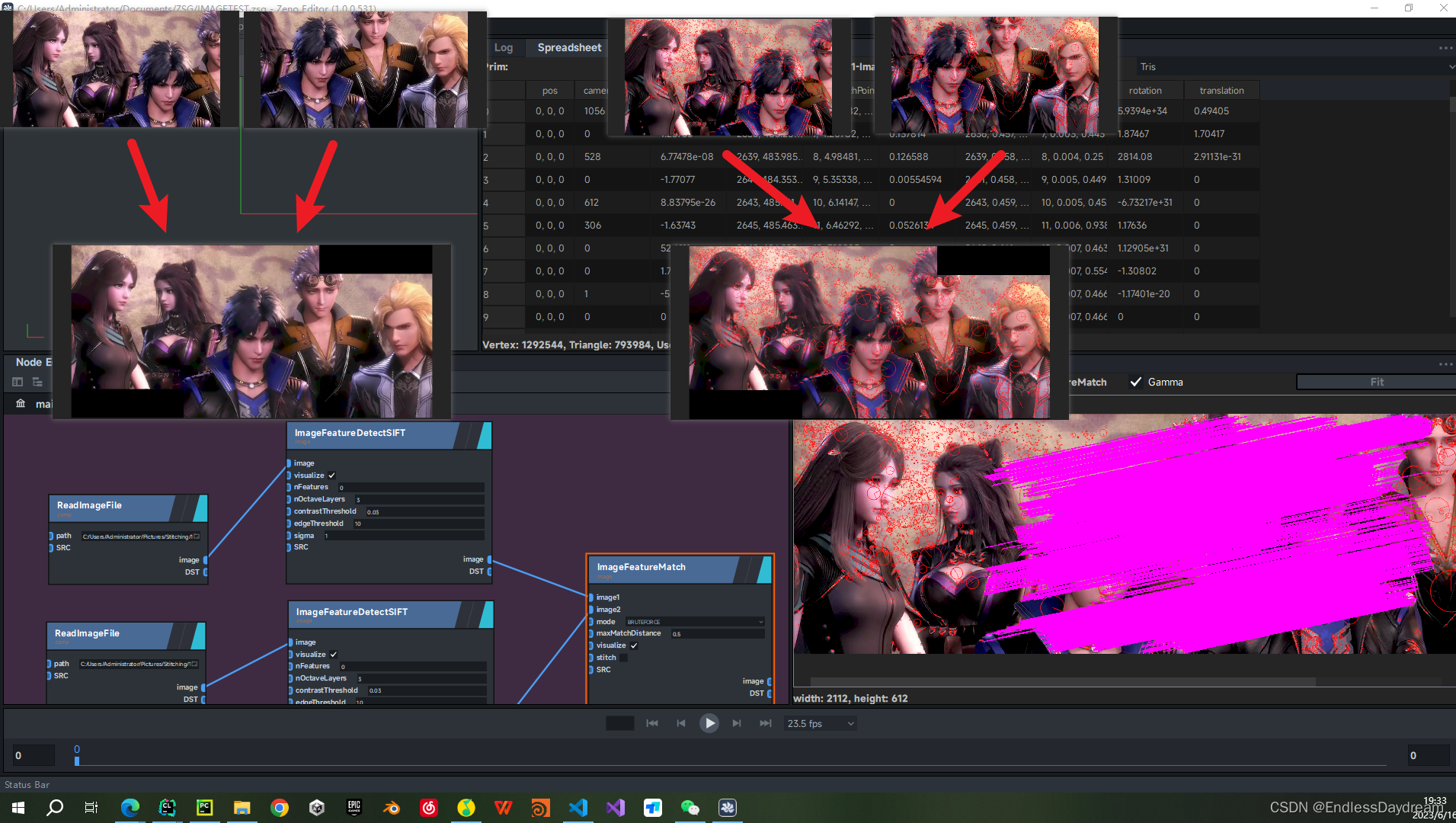Open the three-dot menu of the Spreadsheet panel

(1445, 48)
